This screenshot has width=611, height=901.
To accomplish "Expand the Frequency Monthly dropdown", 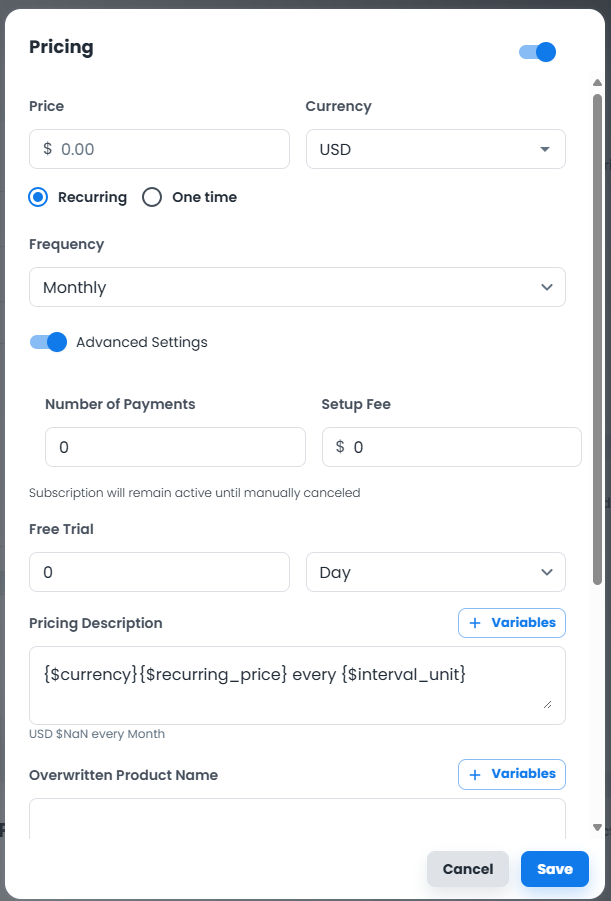I will 297,287.
